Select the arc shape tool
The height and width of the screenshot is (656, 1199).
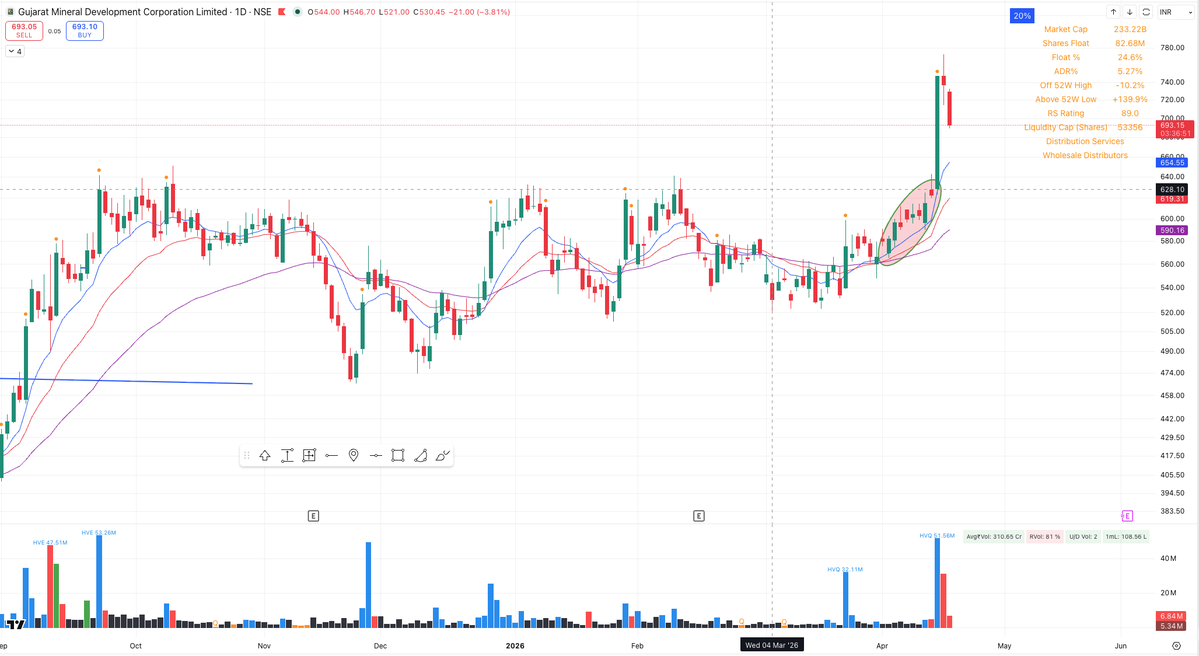tap(420, 456)
